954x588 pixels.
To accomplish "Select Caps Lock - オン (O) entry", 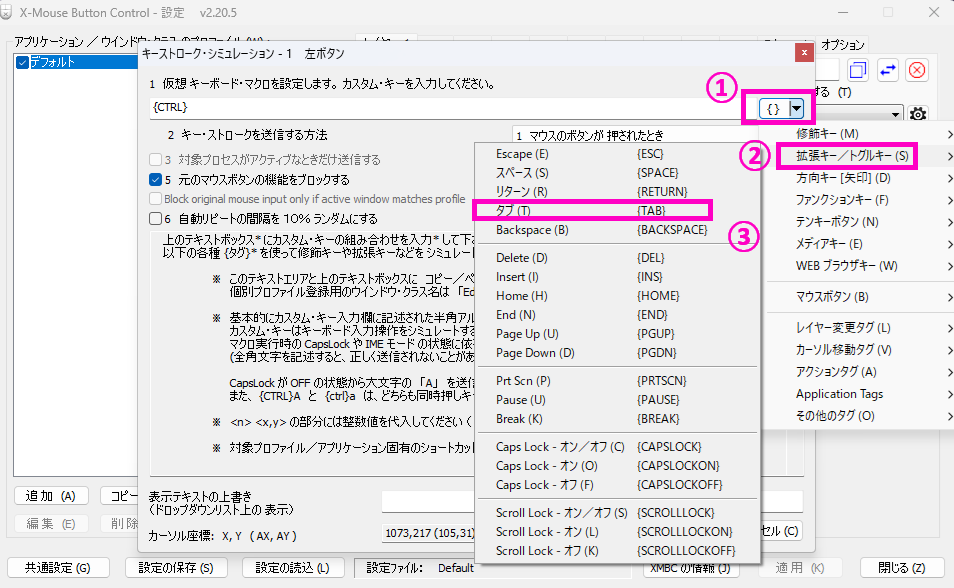I will [617, 466].
